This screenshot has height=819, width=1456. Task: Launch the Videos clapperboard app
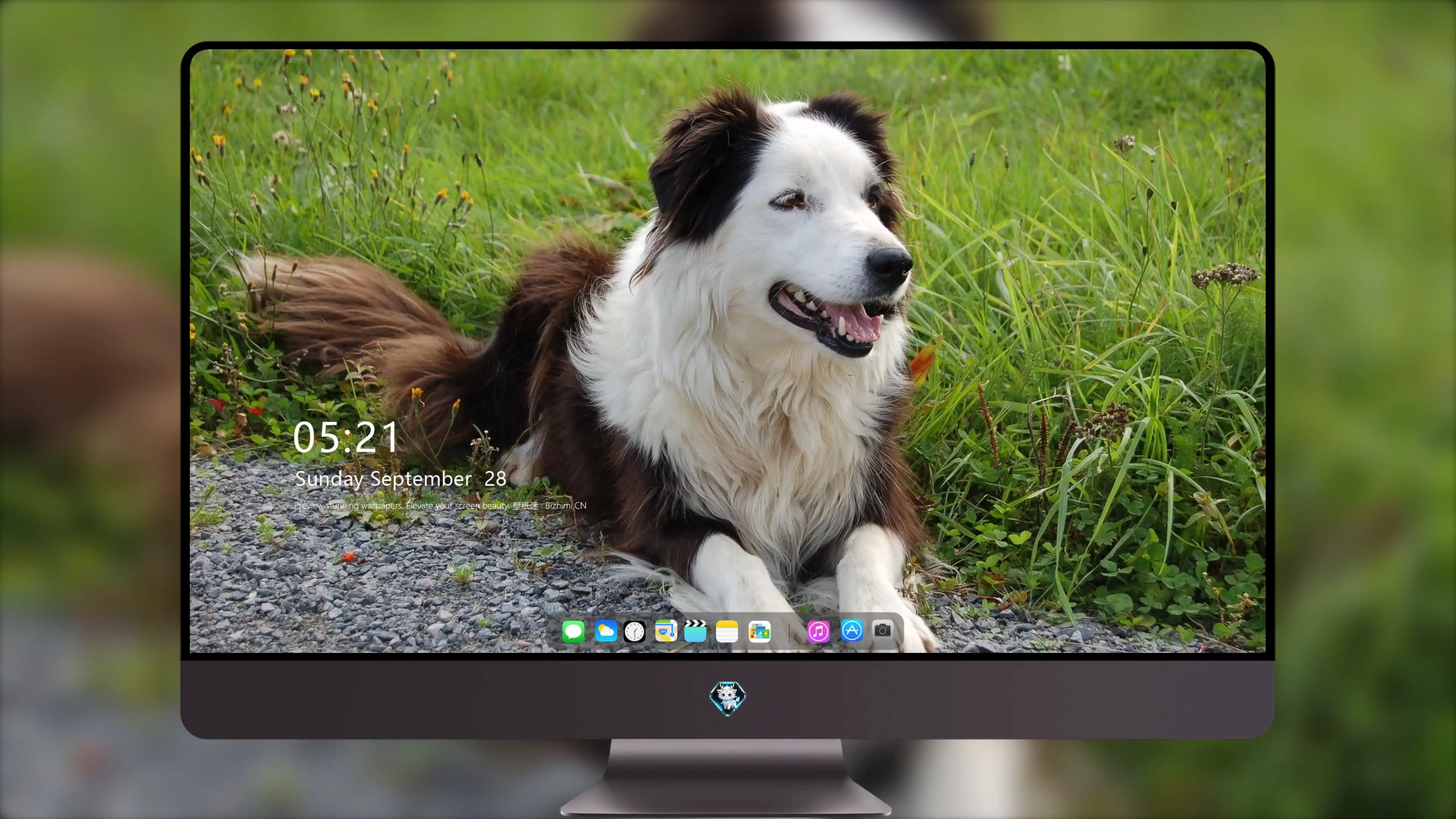click(695, 631)
